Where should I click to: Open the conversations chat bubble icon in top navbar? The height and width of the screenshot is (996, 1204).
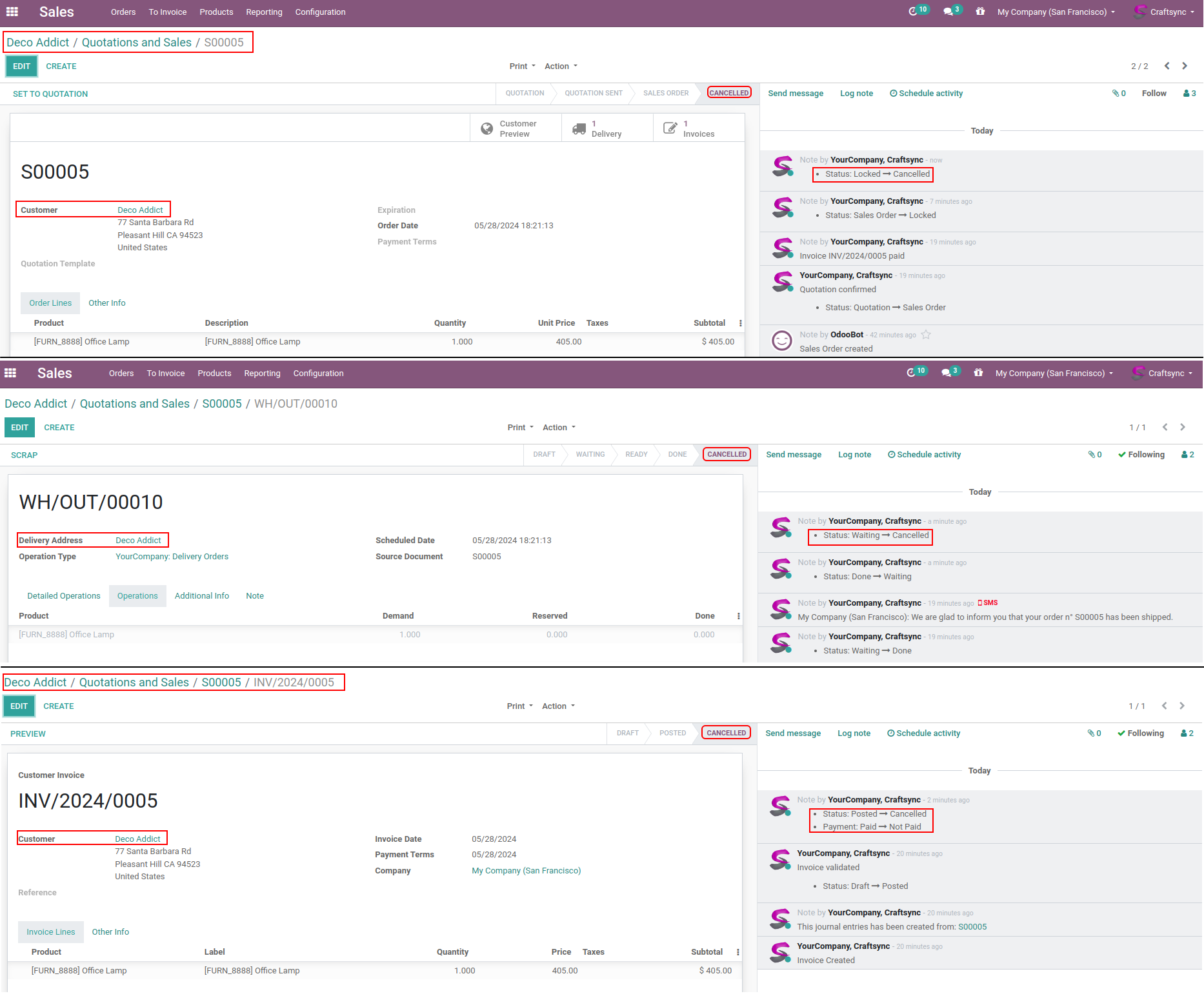tap(948, 12)
